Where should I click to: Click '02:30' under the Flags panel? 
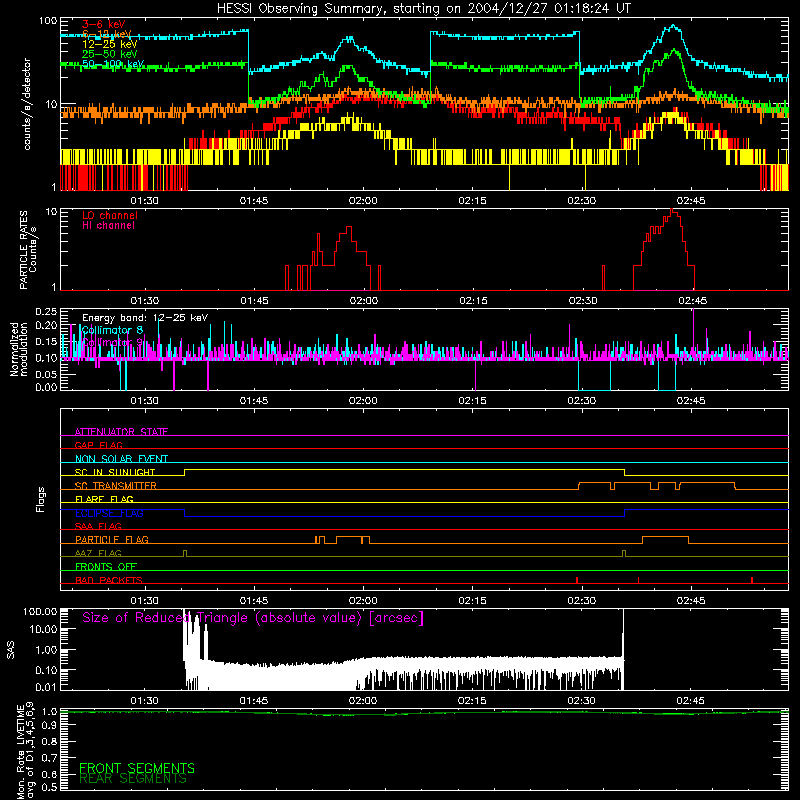[582, 601]
